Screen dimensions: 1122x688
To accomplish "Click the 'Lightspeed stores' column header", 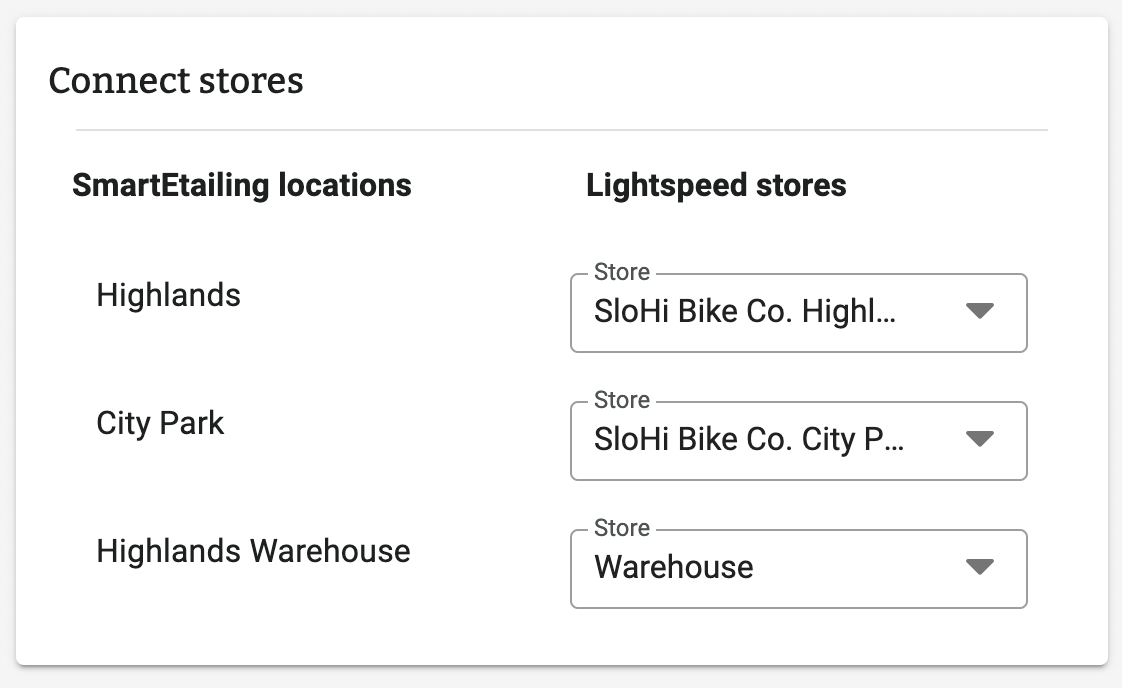I will point(716,185).
